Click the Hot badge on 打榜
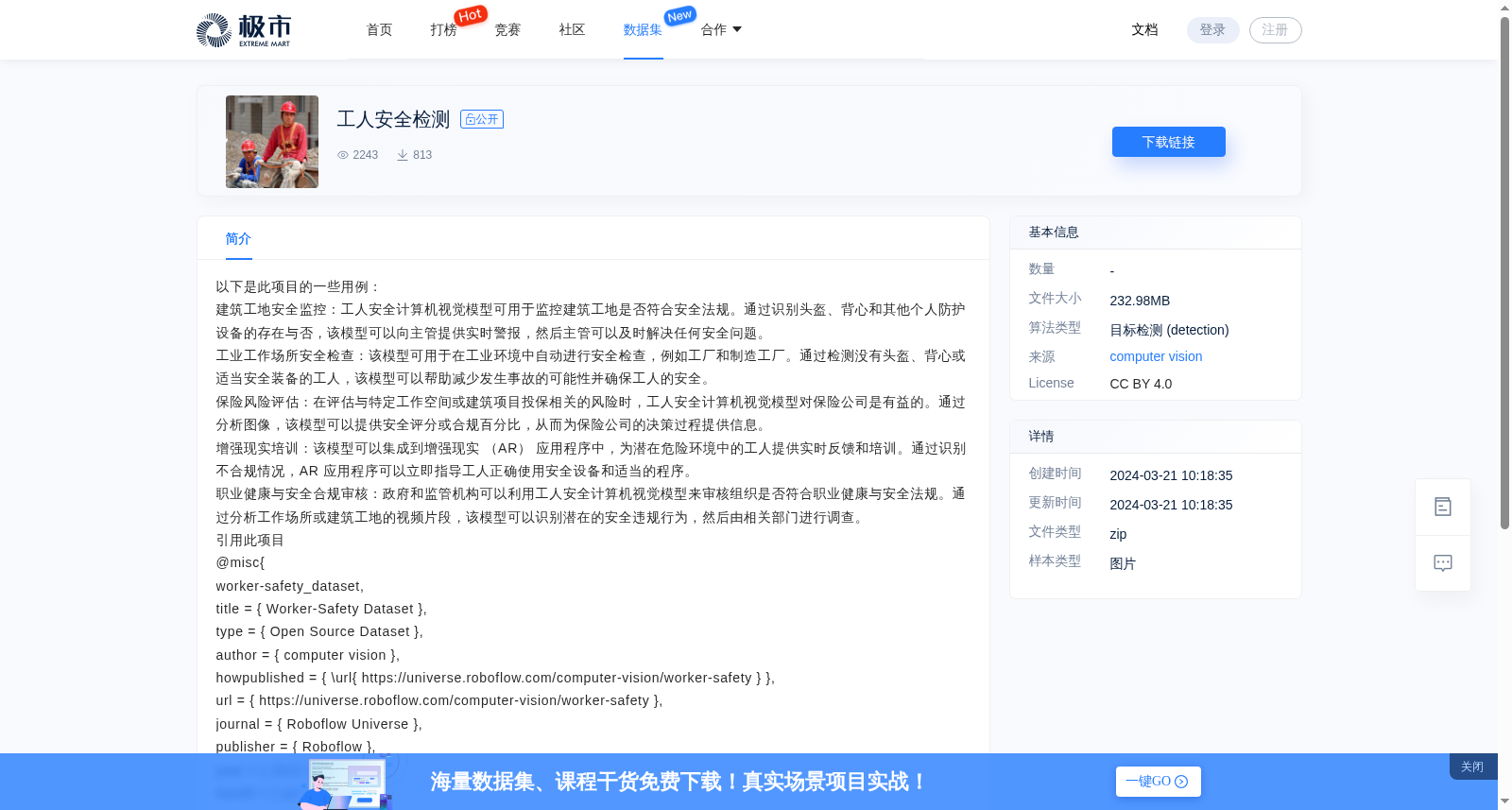Screen dimensions: 1512x810 (x=471, y=15)
